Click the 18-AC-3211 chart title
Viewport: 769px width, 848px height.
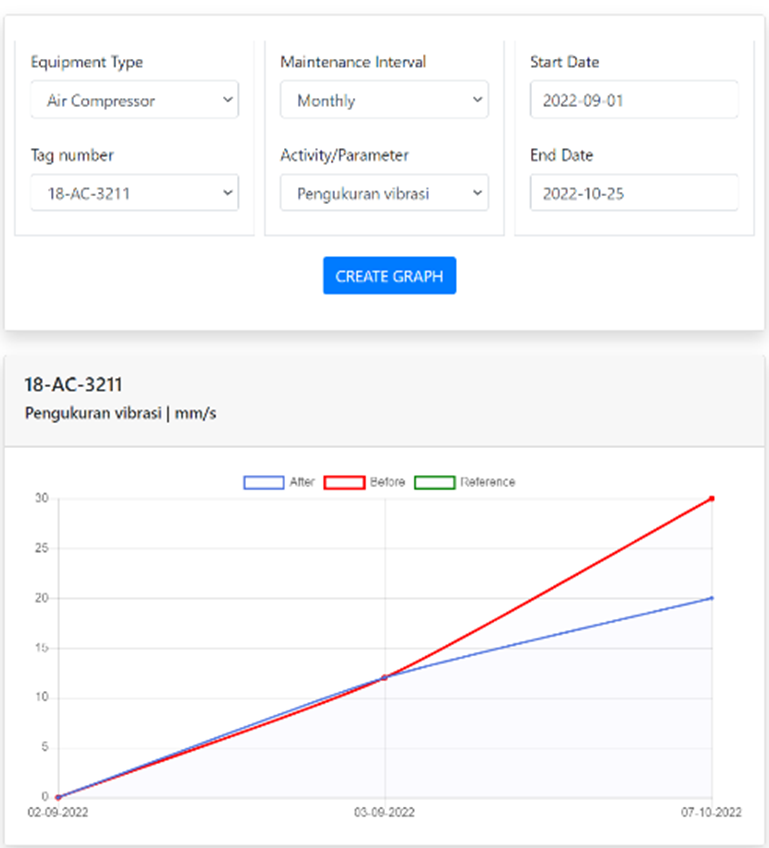coord(66,384)
